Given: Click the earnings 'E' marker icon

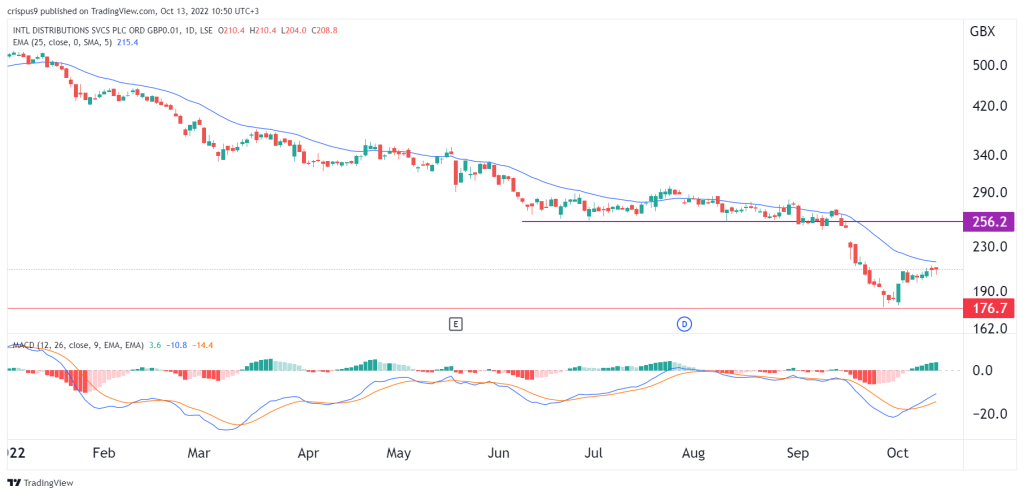Looking at the screenshot, I should click(456, 323).
